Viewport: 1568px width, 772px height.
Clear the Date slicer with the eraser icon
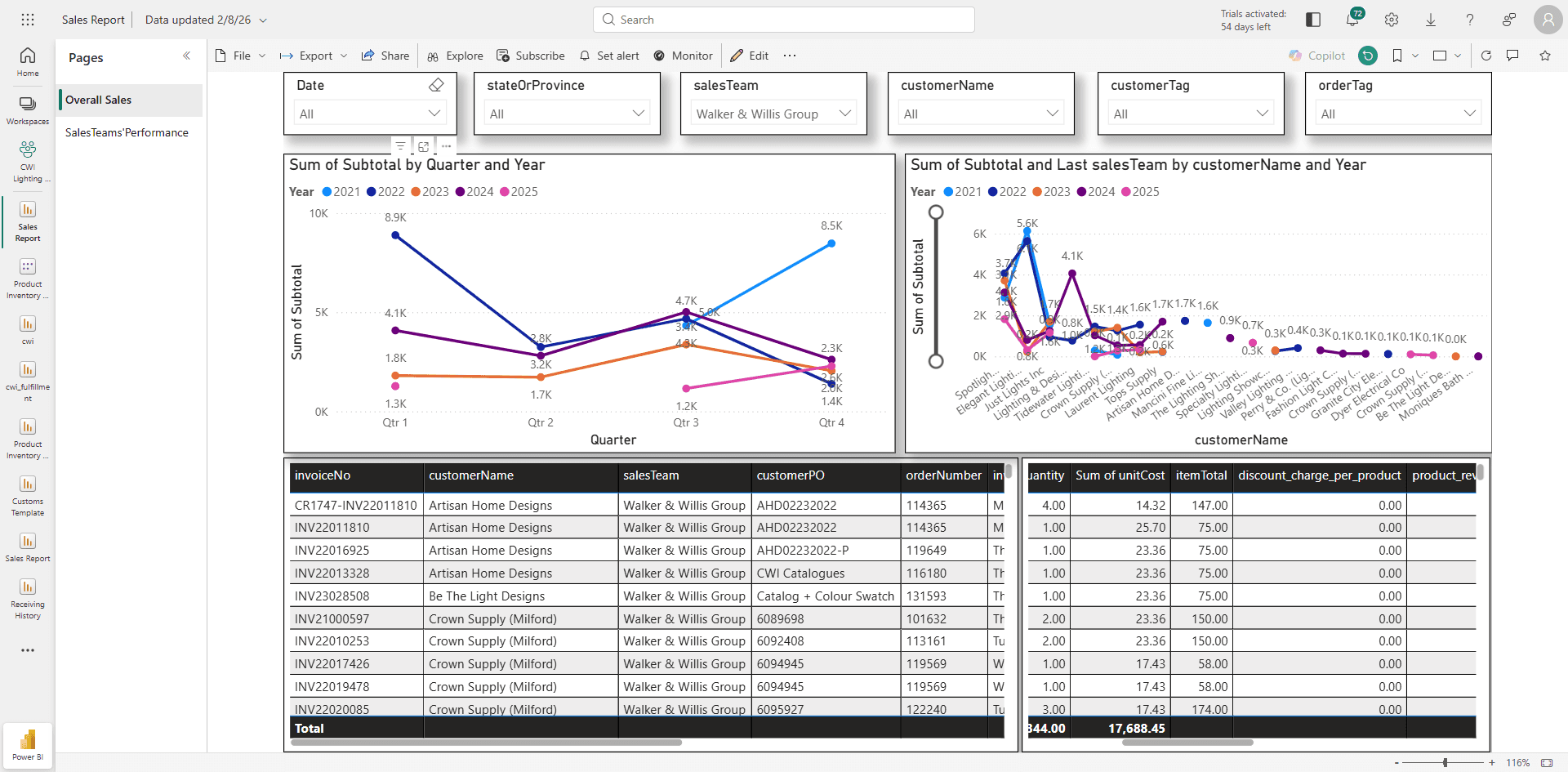pos(436,85)
